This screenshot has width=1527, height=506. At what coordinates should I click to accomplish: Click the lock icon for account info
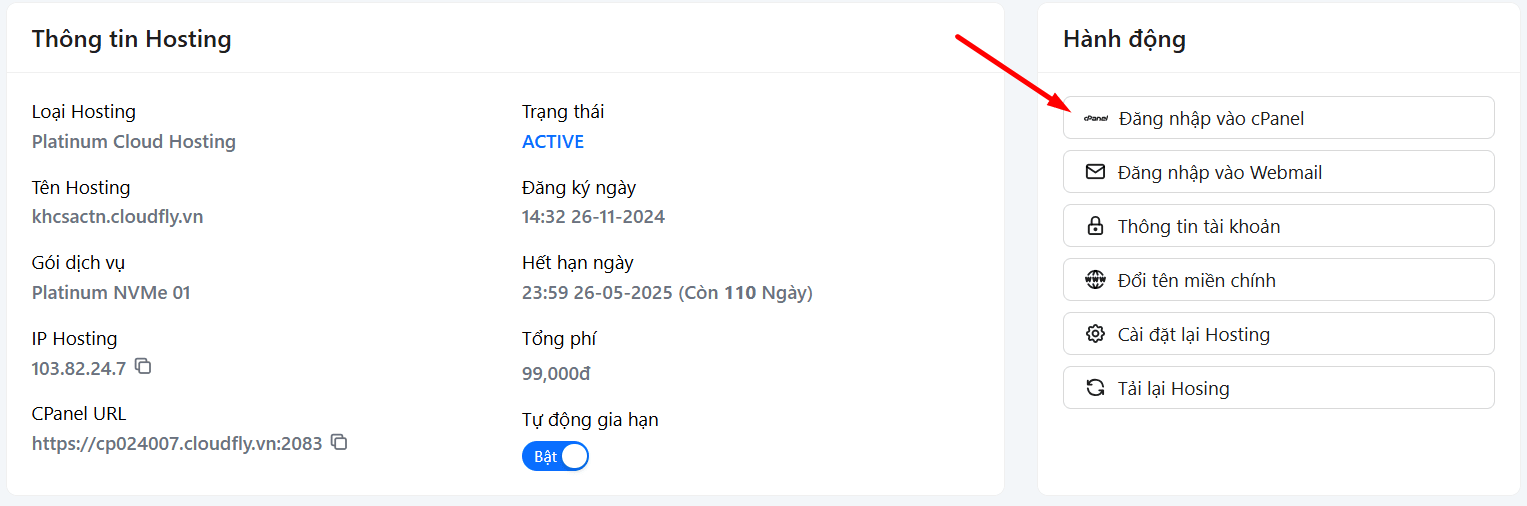[1095, 226]
